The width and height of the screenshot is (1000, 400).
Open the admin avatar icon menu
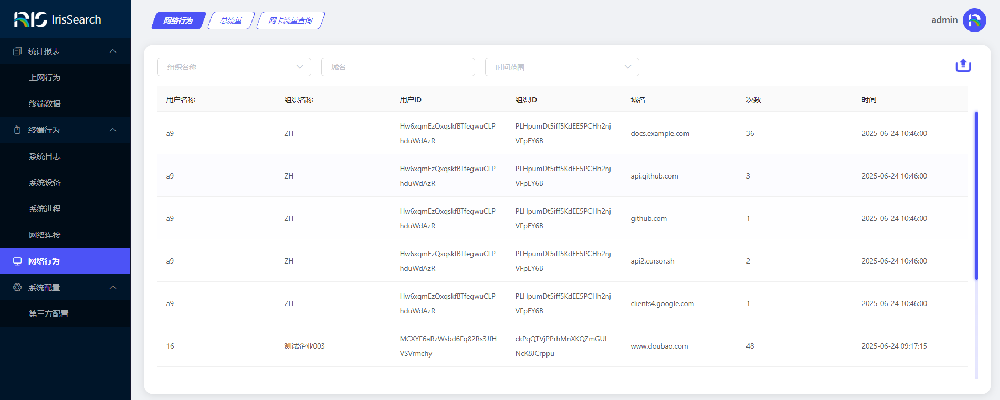(x=974, y=19)
